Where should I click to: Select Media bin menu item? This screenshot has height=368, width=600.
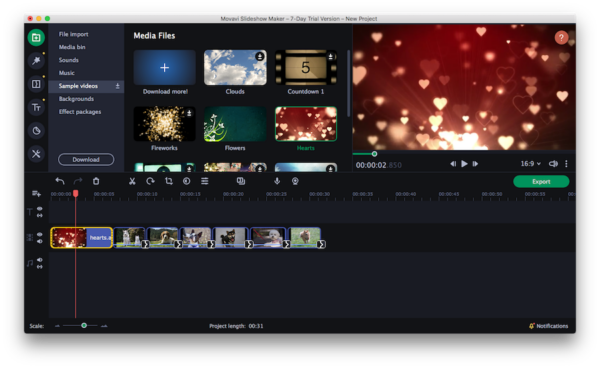[x=72, y=47]
